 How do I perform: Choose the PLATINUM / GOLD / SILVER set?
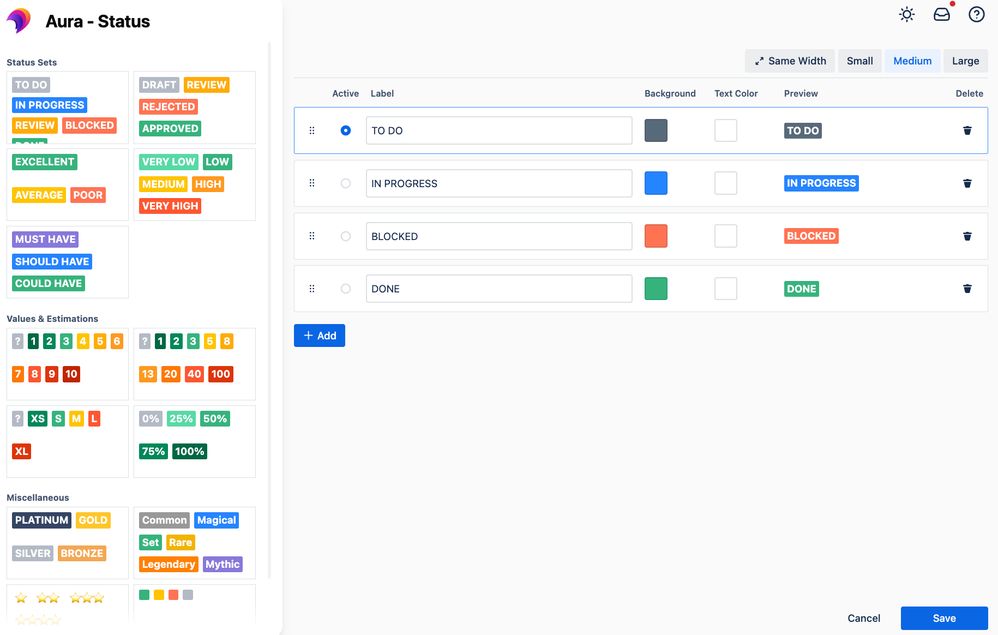(x=67, y=543)
